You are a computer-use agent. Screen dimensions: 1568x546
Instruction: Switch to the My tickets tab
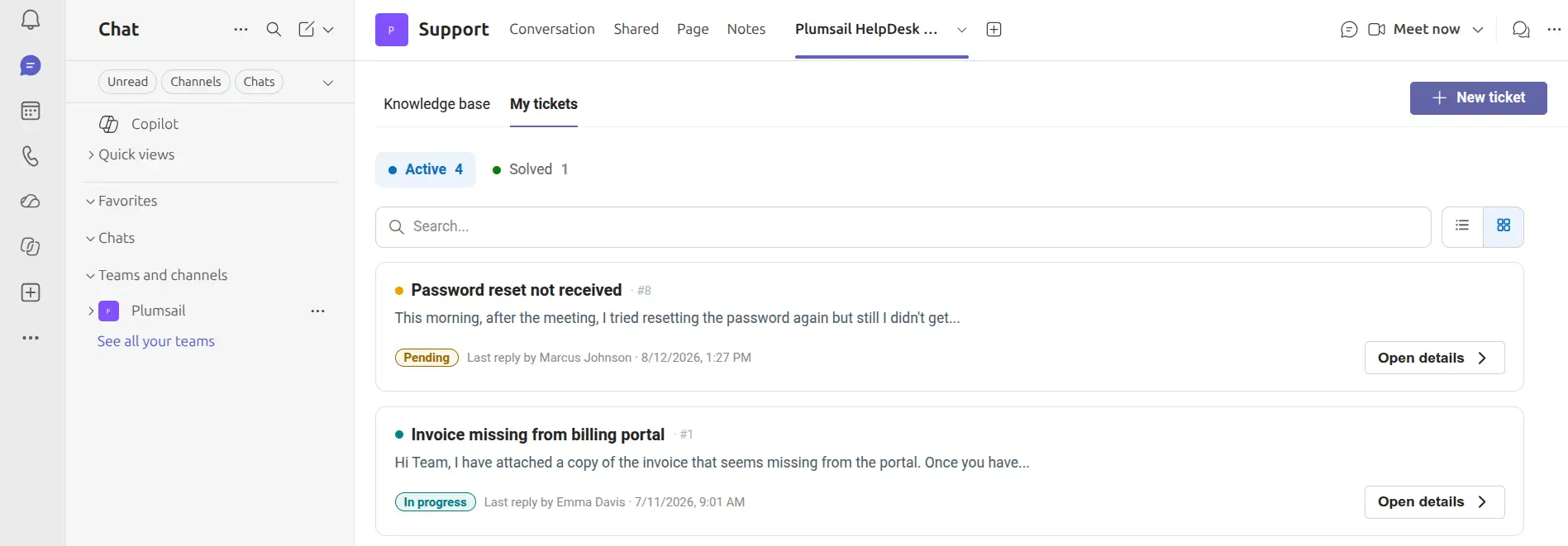544,104
